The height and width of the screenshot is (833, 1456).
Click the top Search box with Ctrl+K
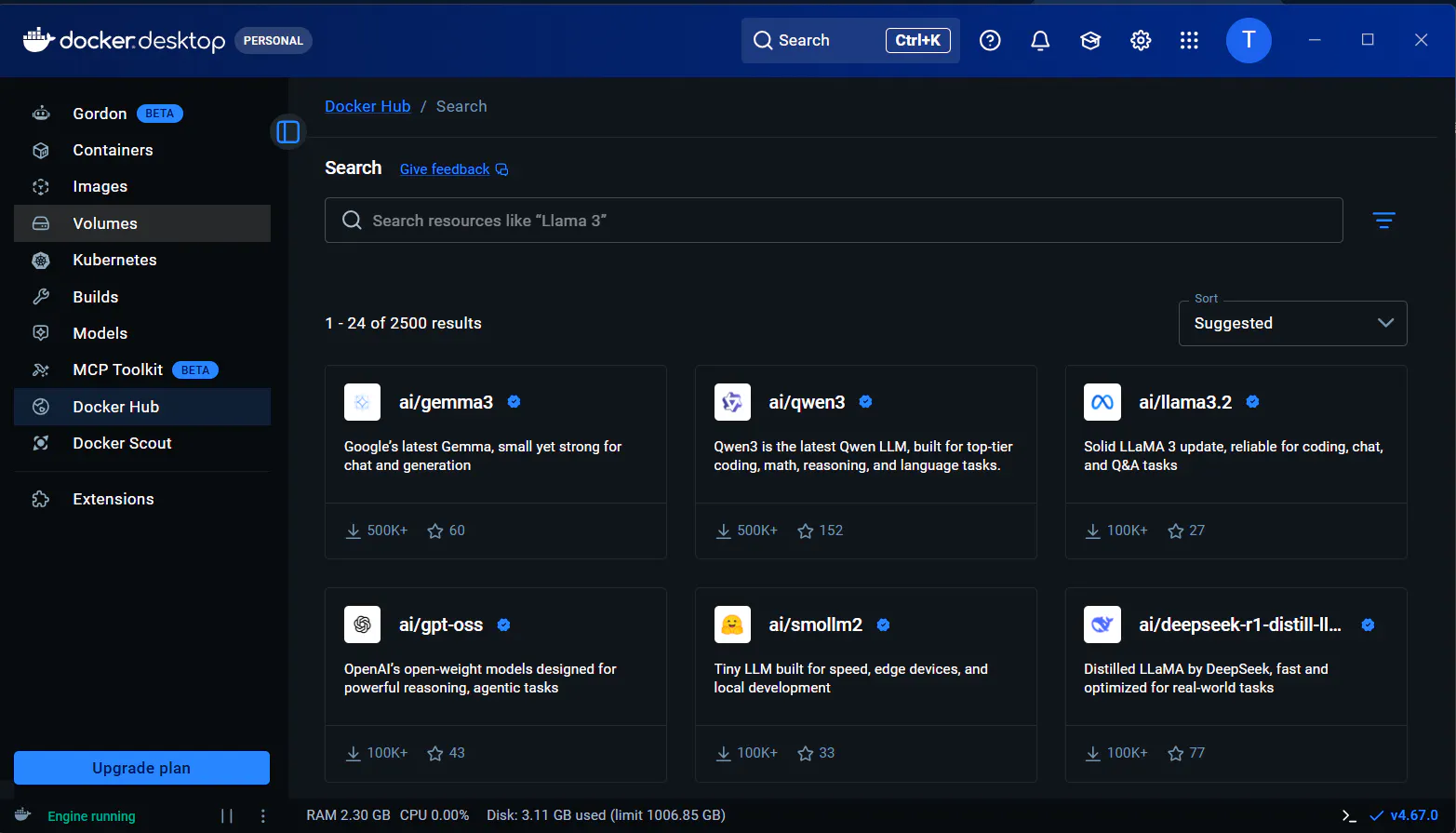850,40
